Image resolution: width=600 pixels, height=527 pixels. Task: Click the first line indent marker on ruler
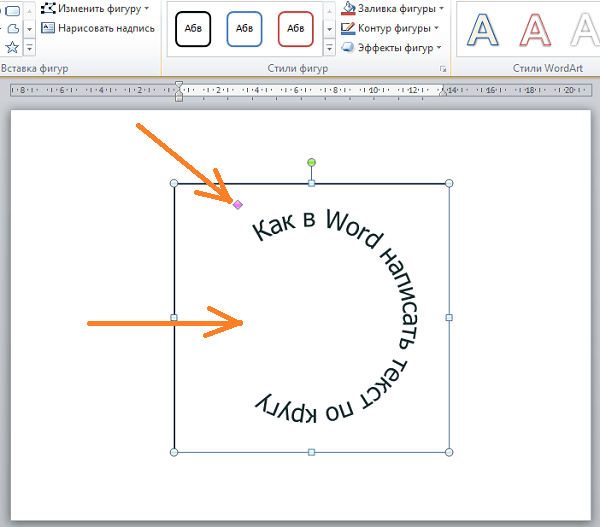click(179, 85)
